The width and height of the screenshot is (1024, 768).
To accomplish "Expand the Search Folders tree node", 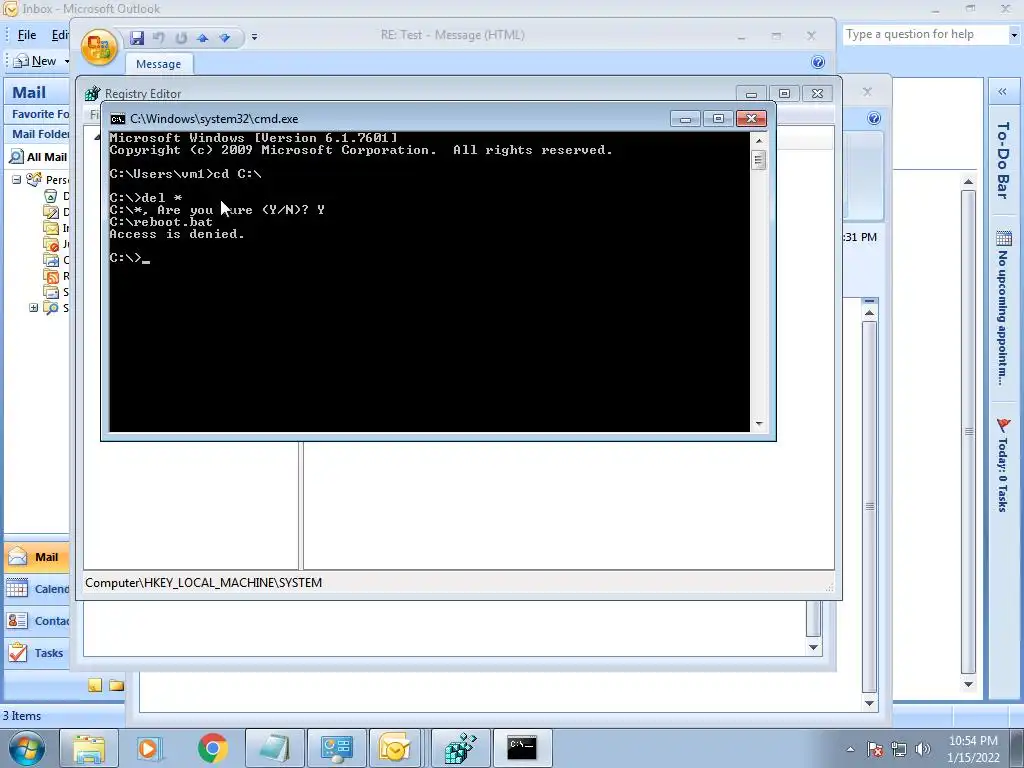I will coord(33,308).
